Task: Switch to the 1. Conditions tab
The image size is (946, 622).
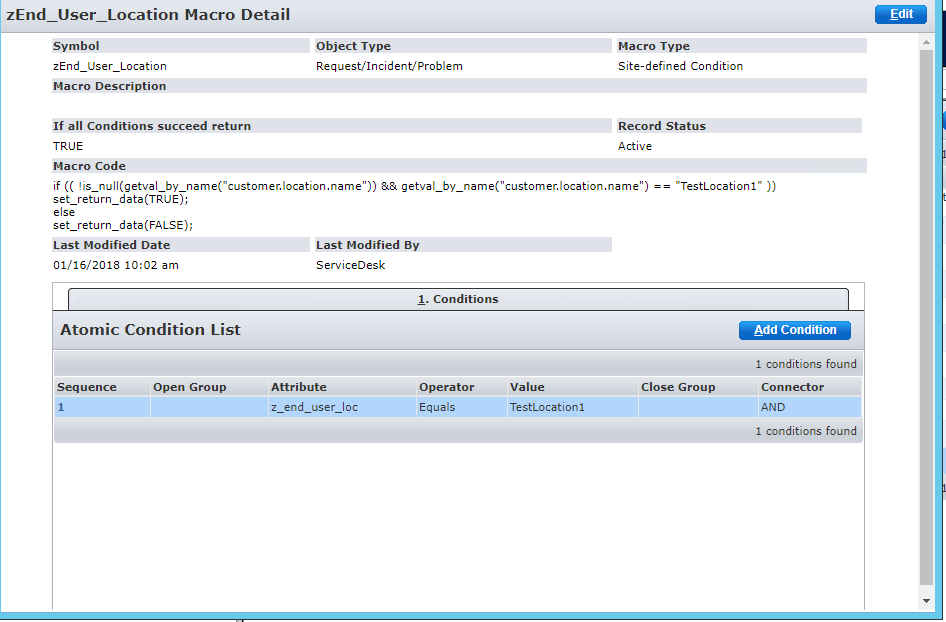Action: coord(458,299)
